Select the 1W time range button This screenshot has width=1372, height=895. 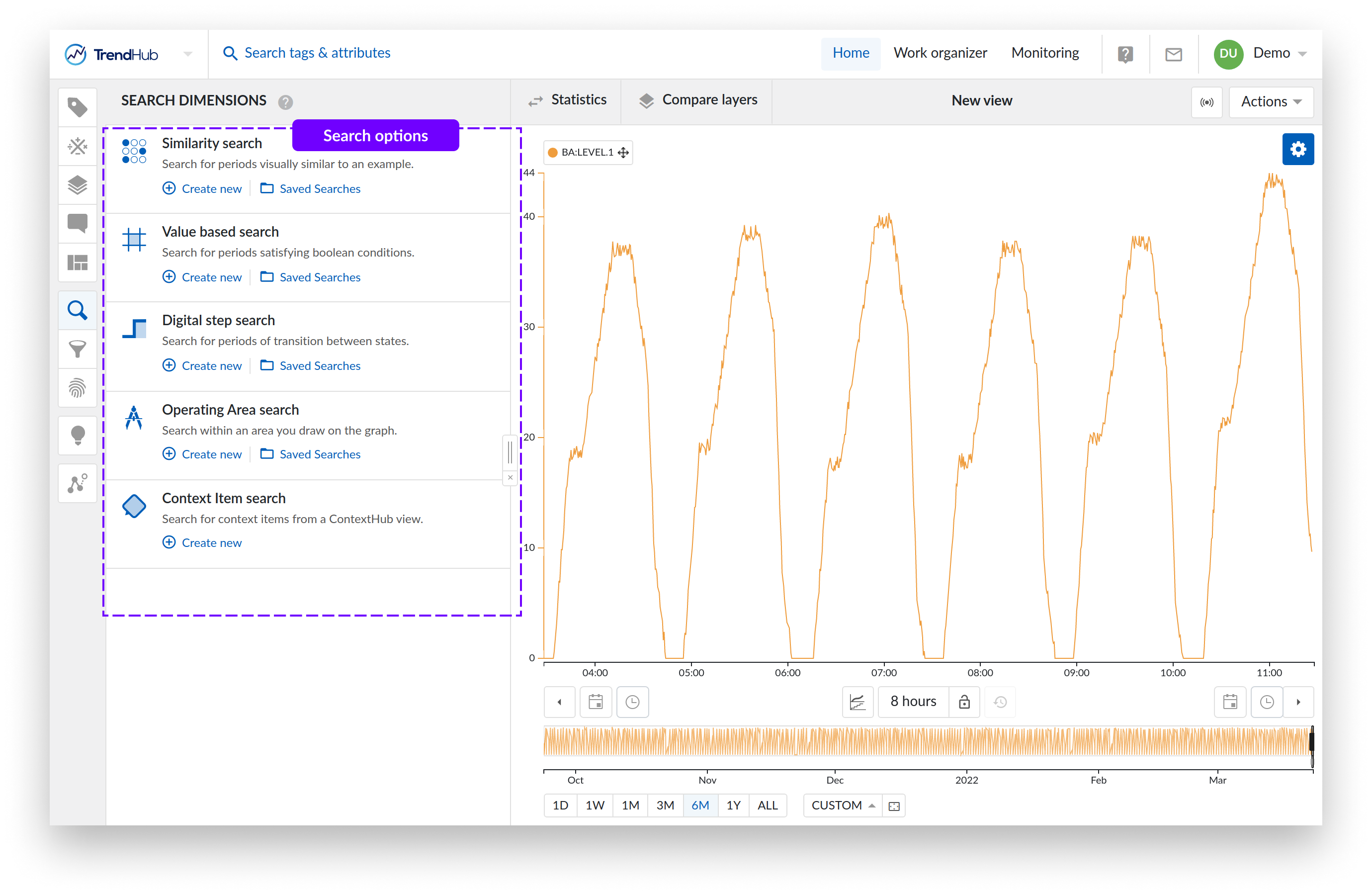coord(595,805)
